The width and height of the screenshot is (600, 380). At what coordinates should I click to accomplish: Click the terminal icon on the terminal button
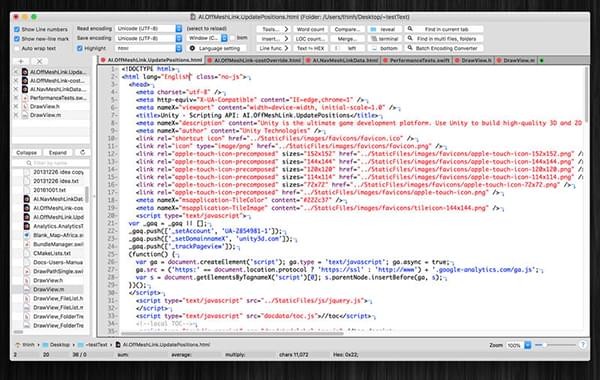click(x=374, y=39)
